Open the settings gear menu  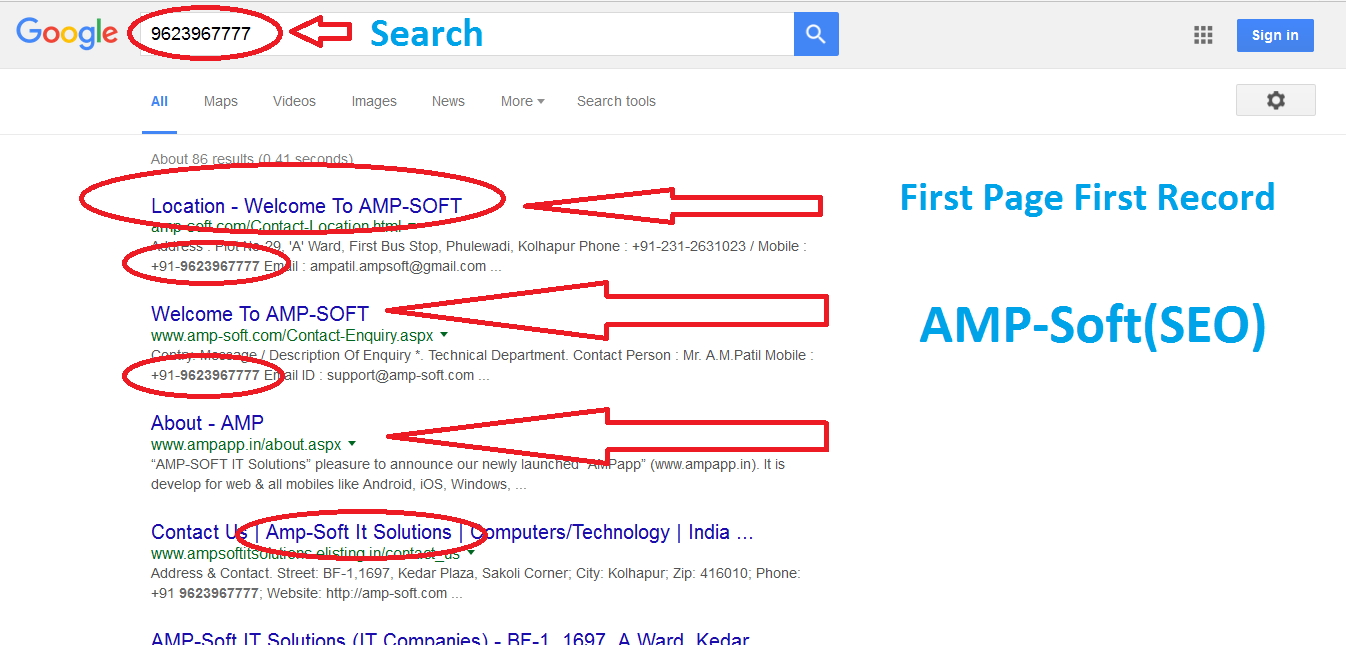click(x=1275, y=100)
